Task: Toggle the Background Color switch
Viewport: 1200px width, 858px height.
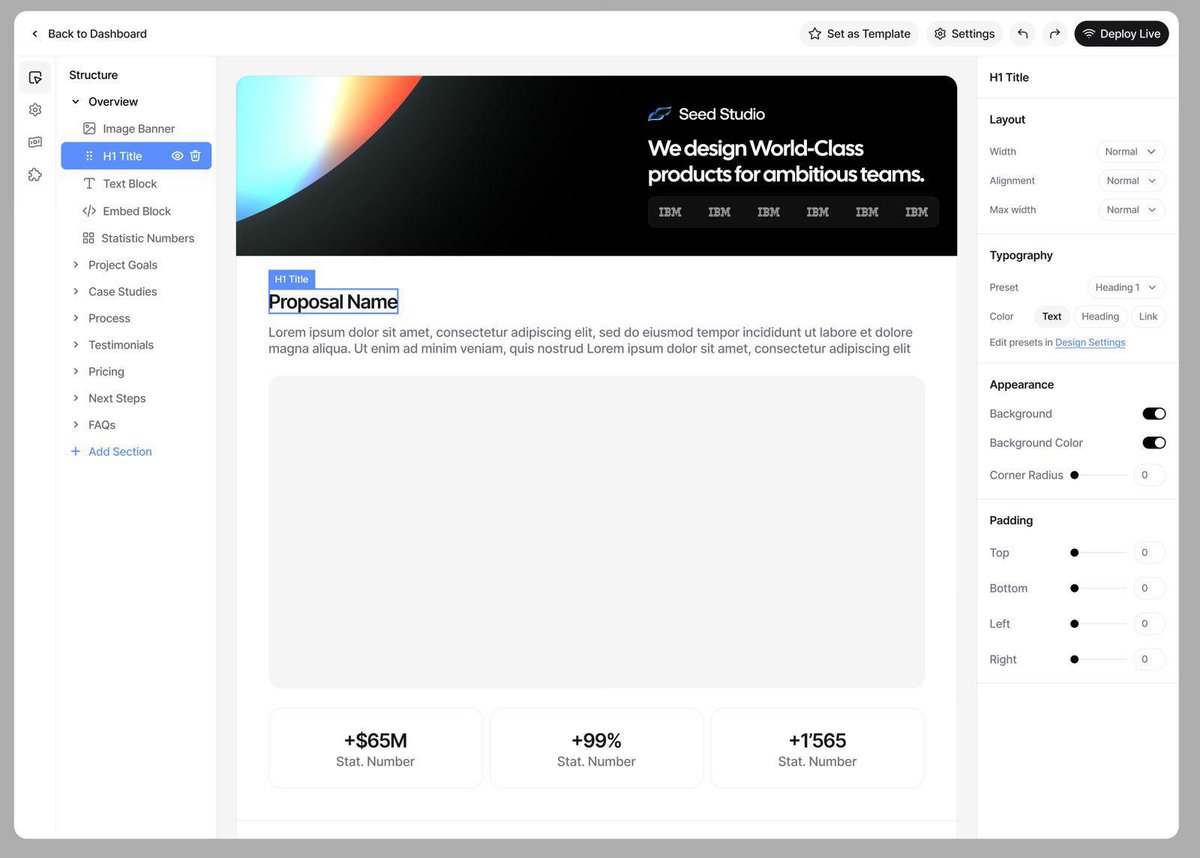Action: [1154, 443]
